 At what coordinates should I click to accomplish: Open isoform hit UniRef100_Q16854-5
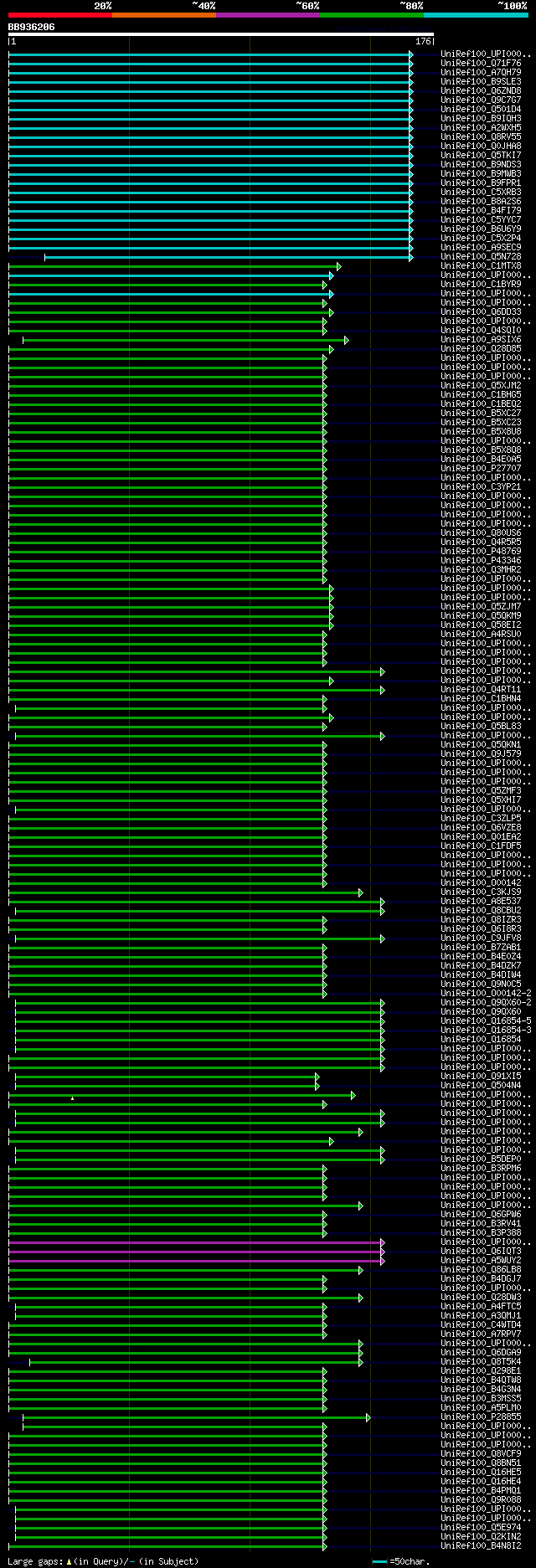click(486, 1021)
